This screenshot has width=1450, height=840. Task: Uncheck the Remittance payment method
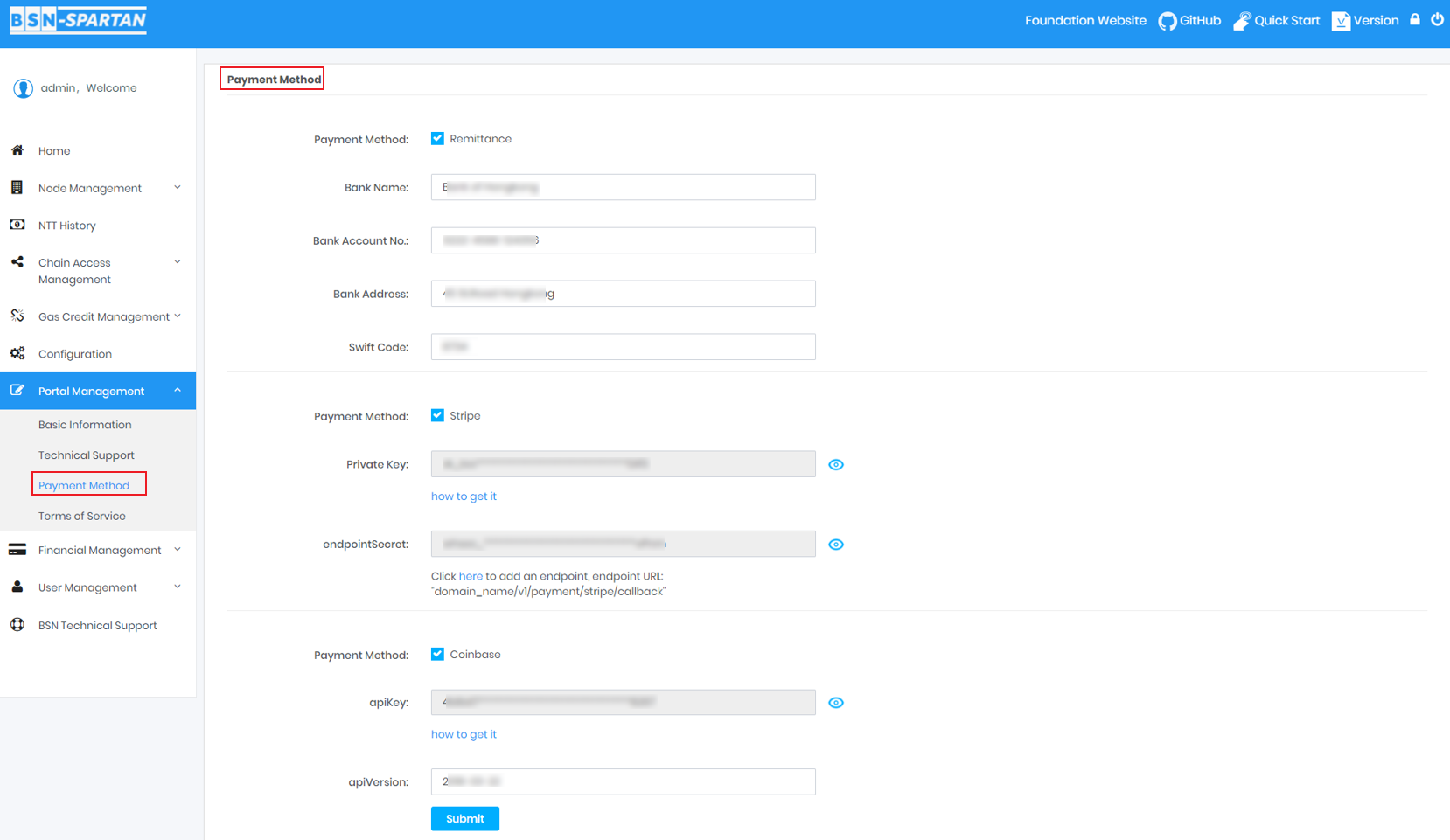[x=437, y=137]
